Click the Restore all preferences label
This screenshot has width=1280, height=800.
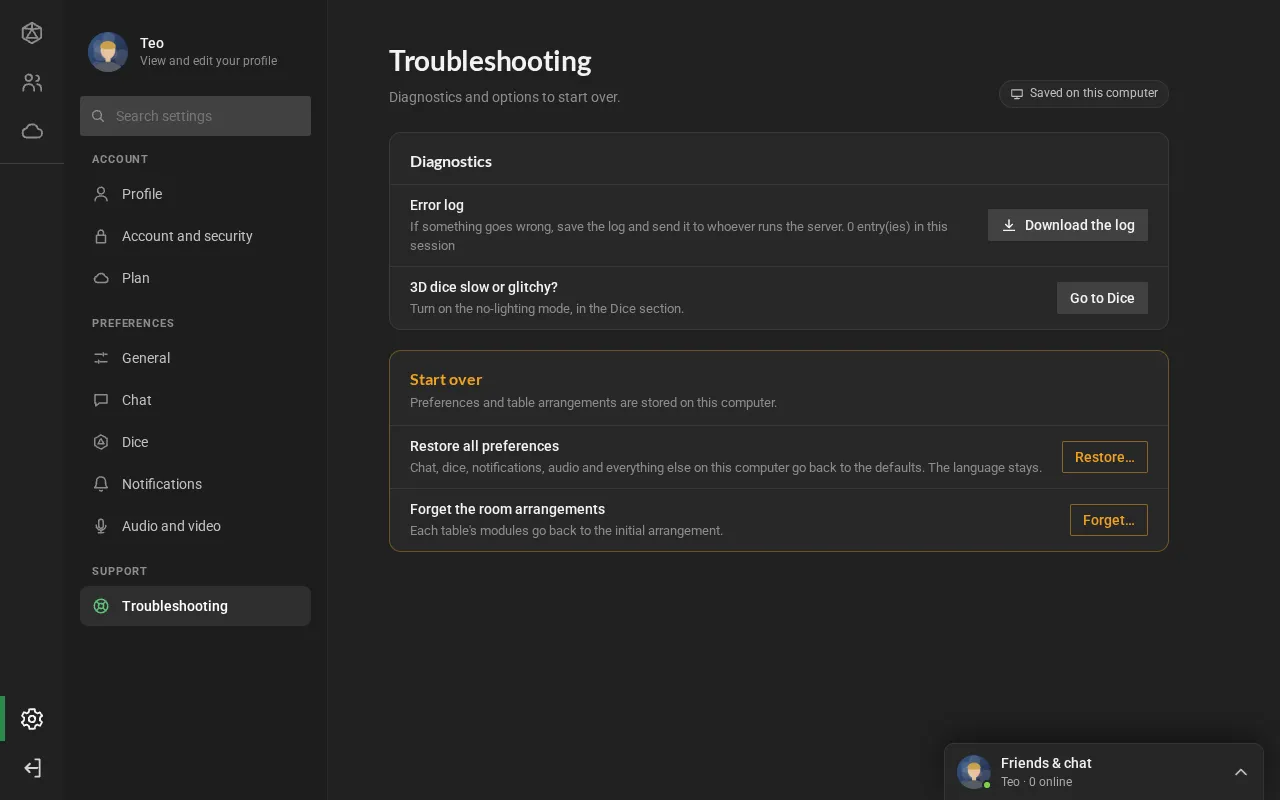pos(484,446)
